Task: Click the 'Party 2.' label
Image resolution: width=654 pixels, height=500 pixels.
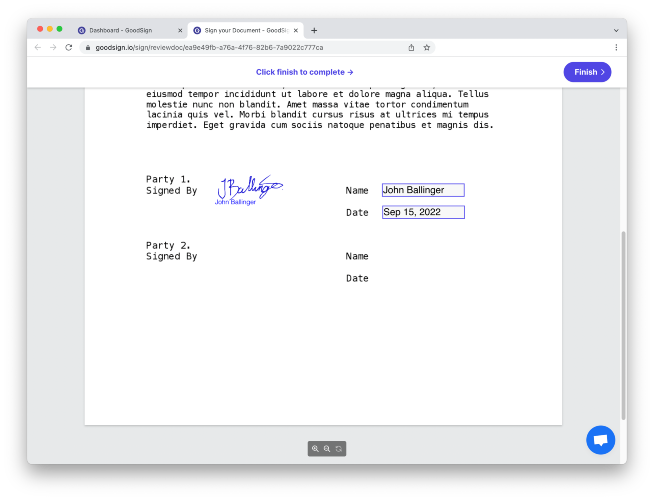Action: (168, 245)
